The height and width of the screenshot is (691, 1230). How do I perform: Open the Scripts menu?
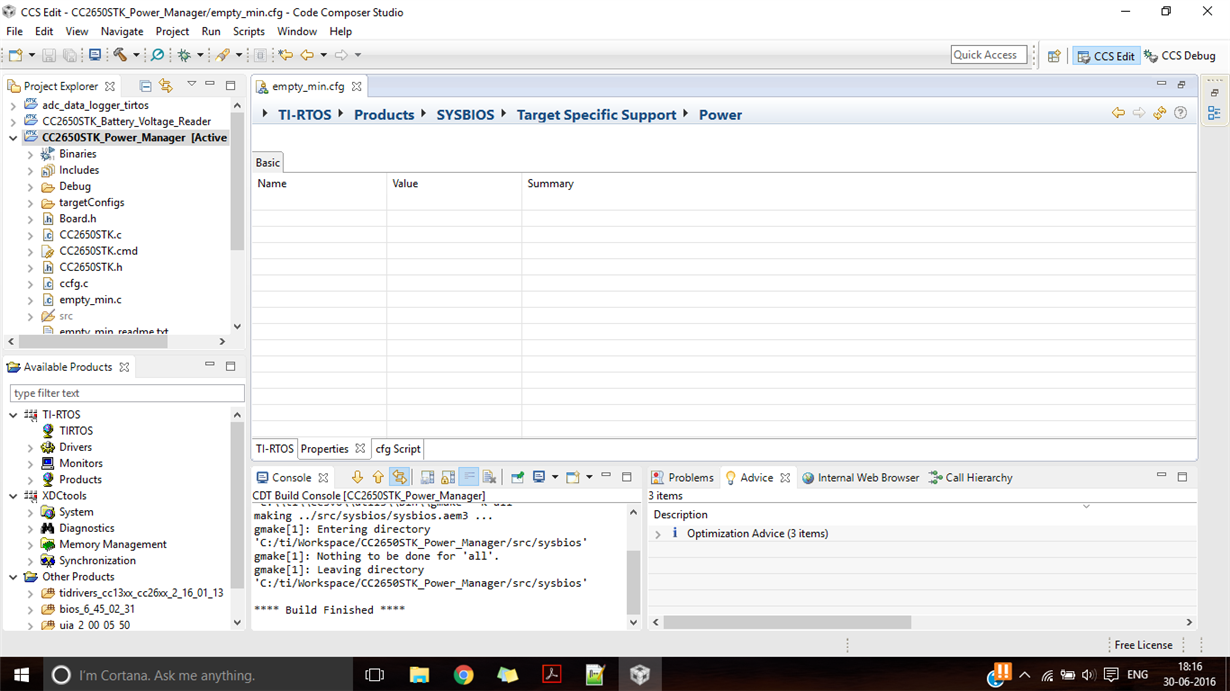tap(249, 31)
